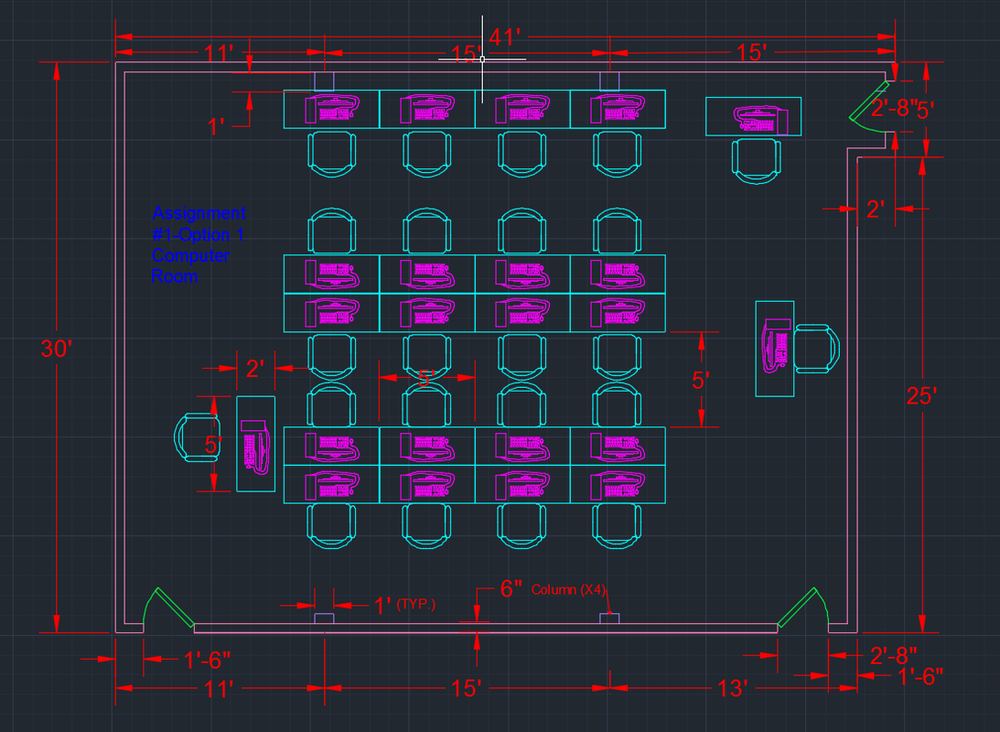
Task: Click the Column (X4) text label
Action: pyautogui.click(x=569, y=590)
